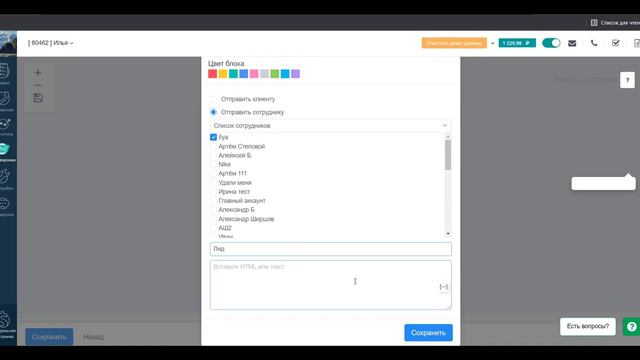Viewport: 640px width, 360px height.
Task: Pick the pink block color swatch
Action: point(254,74)
